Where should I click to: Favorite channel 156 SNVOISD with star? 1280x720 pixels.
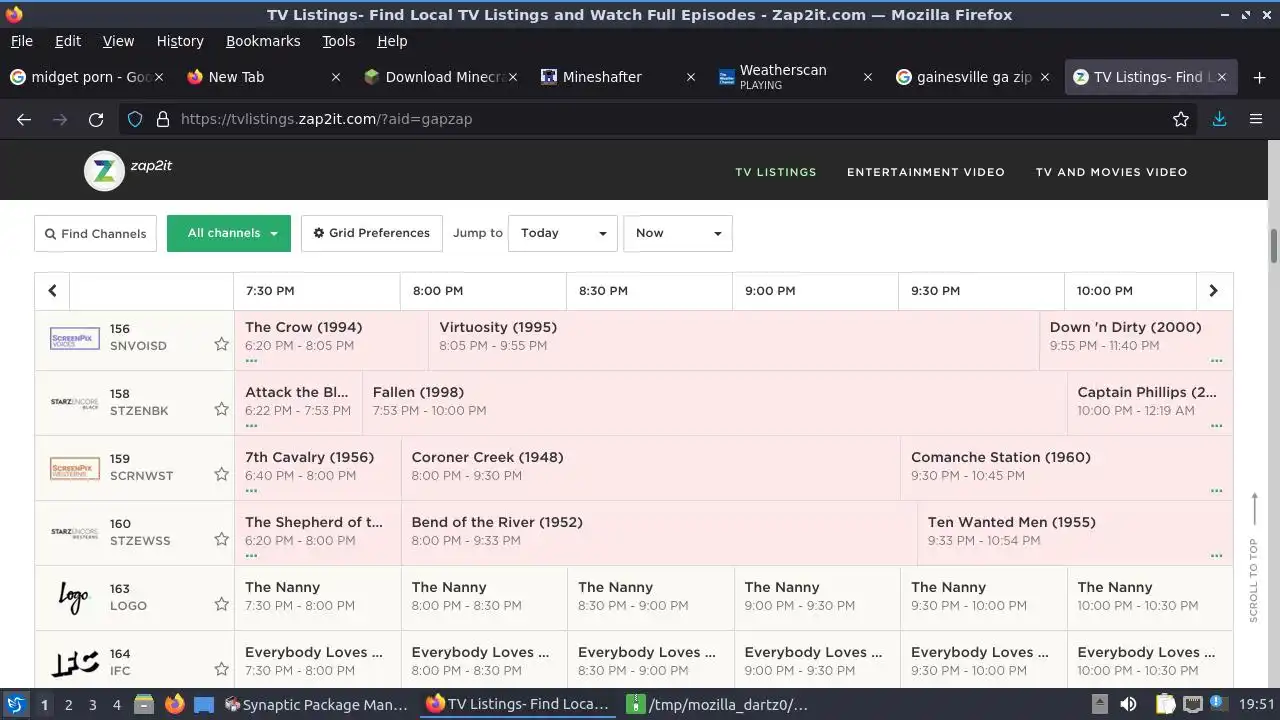point(221,344)
